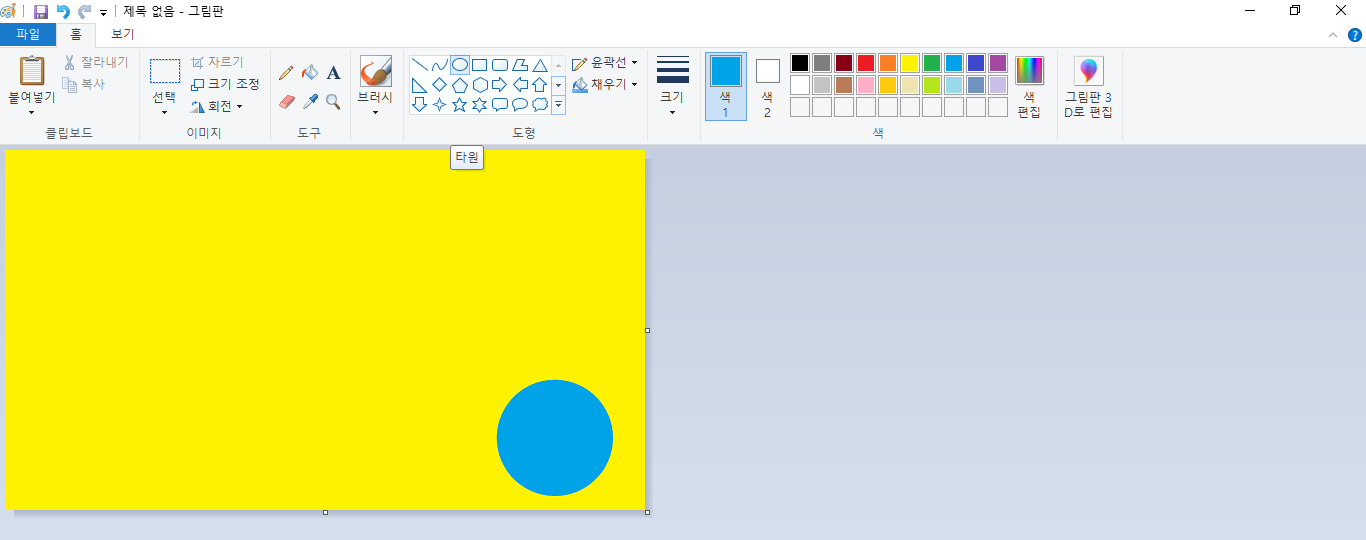Open the 파일 menu
The height and width of the screenshot is (540, 1366).
click(x=28, y=34)
